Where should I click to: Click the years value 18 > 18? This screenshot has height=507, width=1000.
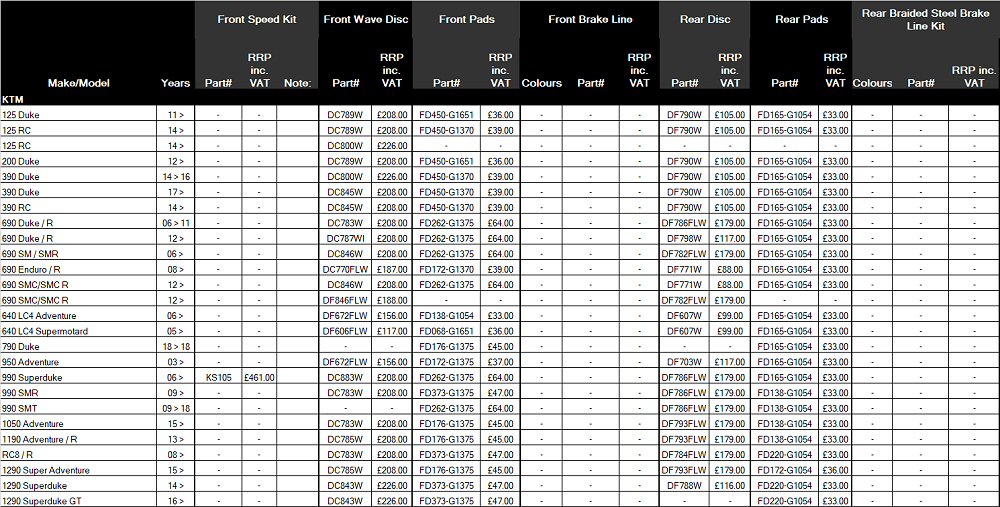(175, 347)
